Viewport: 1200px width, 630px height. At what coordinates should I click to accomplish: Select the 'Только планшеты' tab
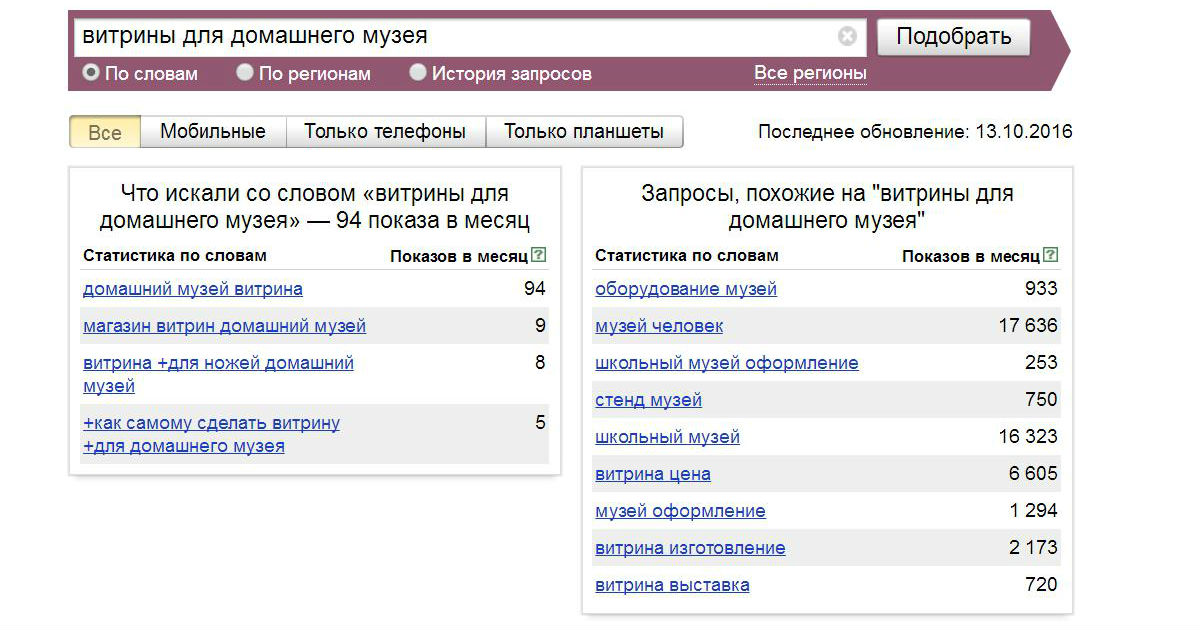click(584, 132)
